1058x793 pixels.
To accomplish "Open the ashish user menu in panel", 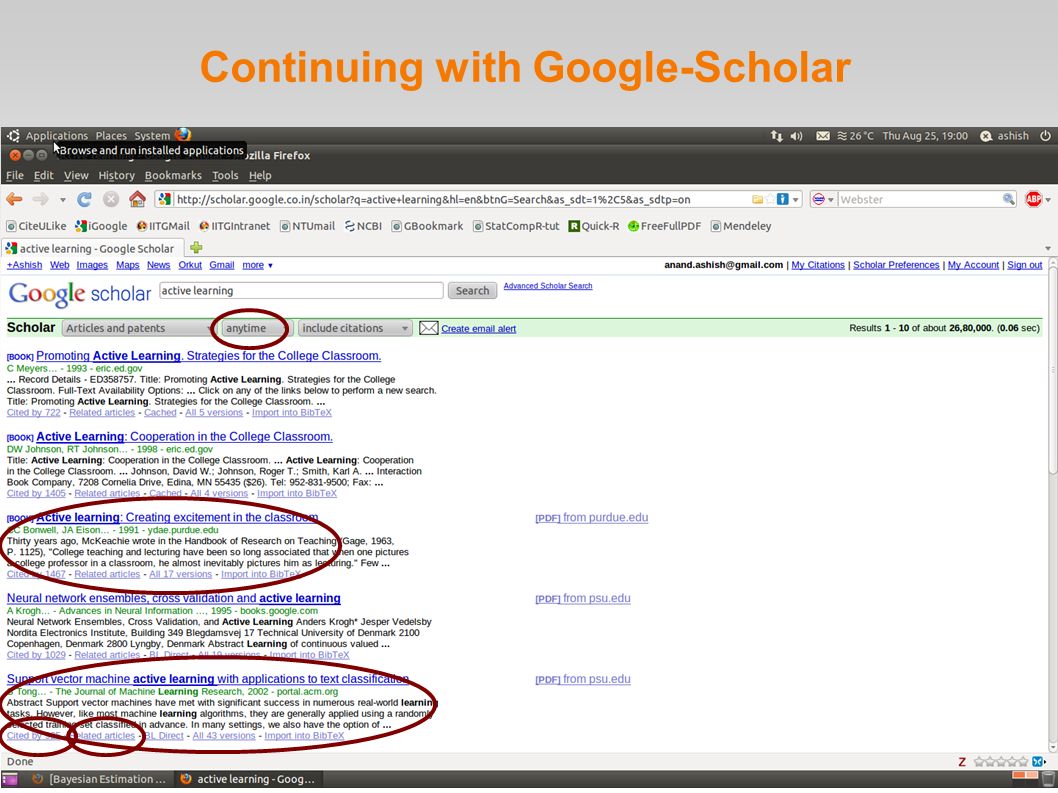I will click(x=1004, y=136).
